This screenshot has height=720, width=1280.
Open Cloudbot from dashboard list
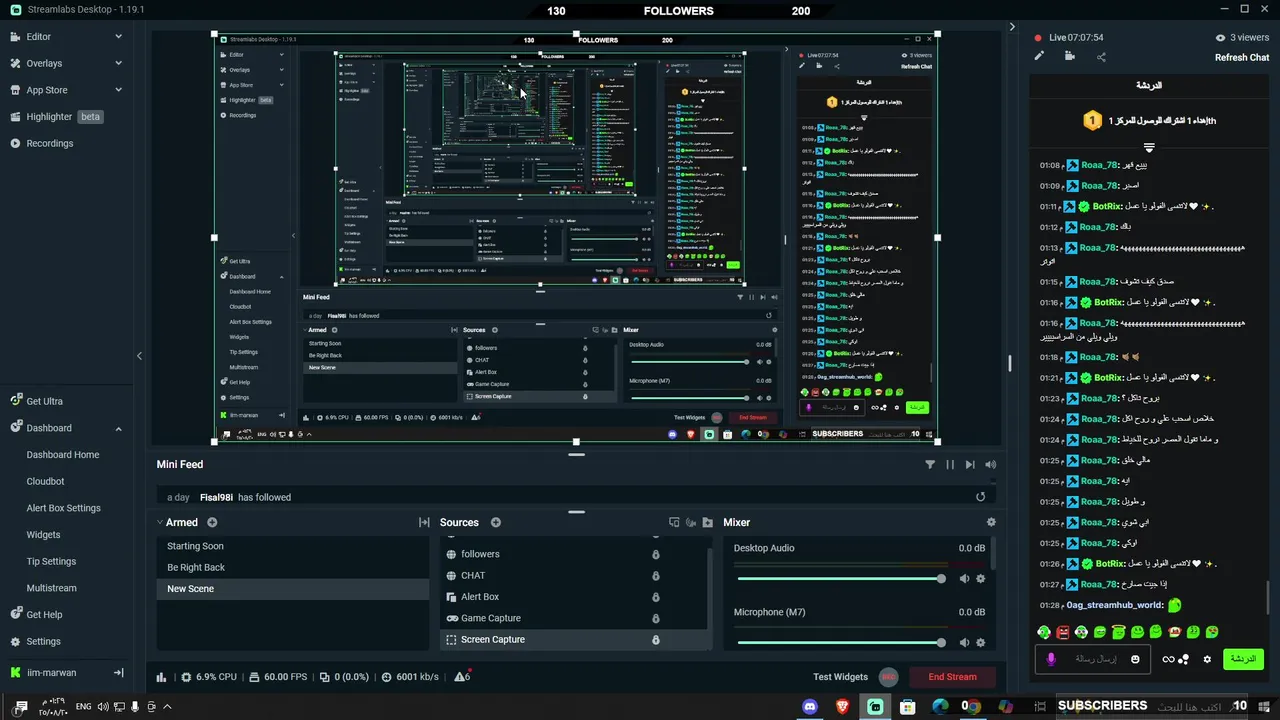click(45, 481)
